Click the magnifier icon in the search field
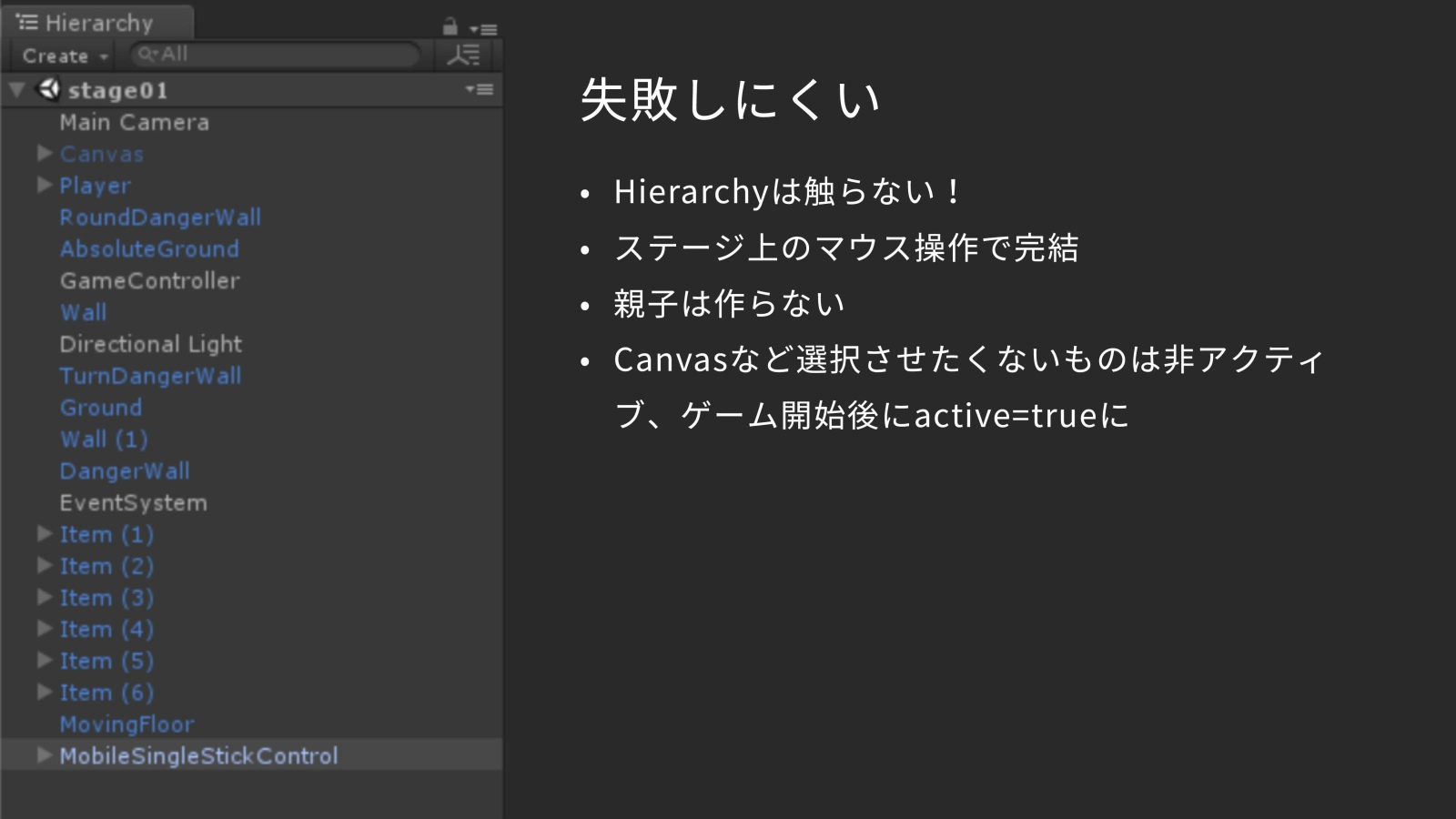This screenshot has width=1456, height=819. tap(147, 55)
